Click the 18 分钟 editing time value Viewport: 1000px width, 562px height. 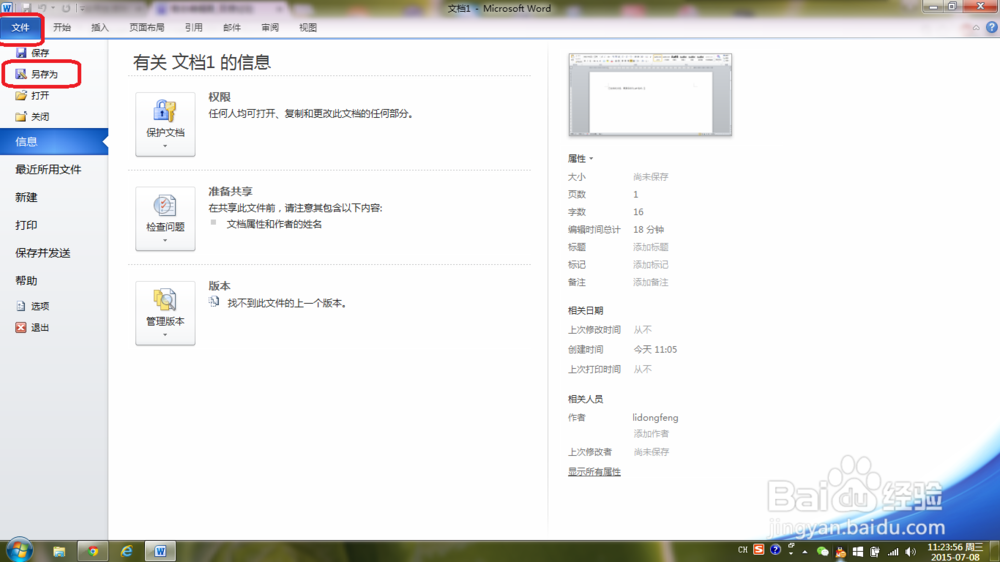(649, 230)
